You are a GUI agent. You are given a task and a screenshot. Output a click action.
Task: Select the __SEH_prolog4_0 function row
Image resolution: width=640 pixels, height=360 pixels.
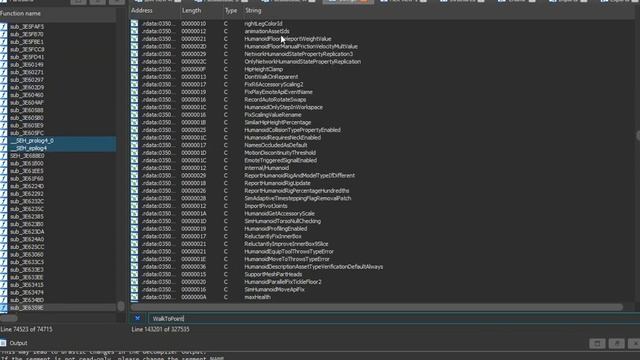[x=58, y=140]
